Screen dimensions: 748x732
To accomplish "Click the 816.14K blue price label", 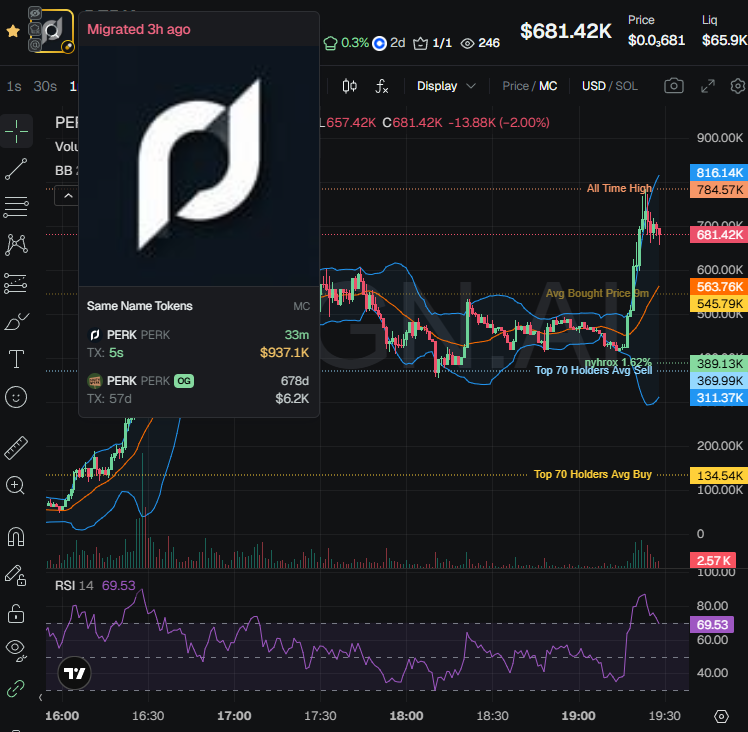I will [x=719, y=173].
